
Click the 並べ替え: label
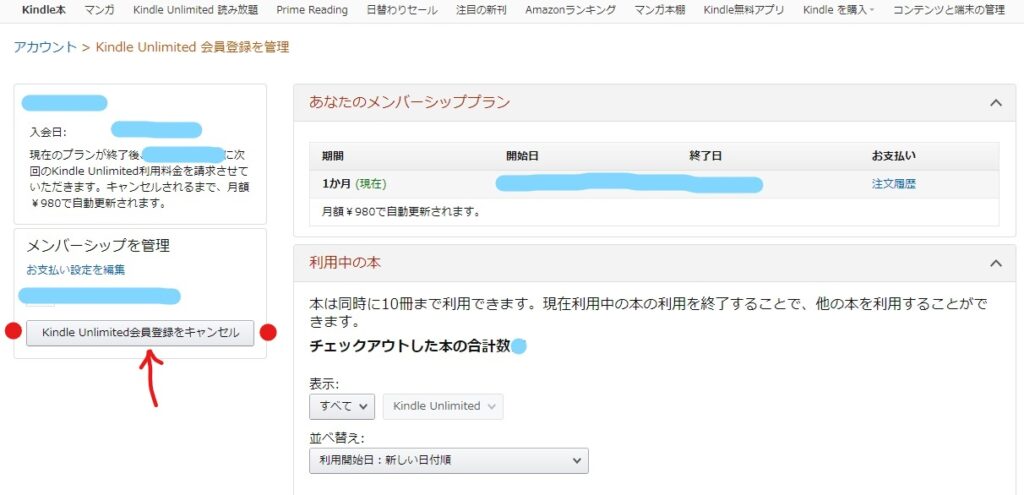coord(336,438)
